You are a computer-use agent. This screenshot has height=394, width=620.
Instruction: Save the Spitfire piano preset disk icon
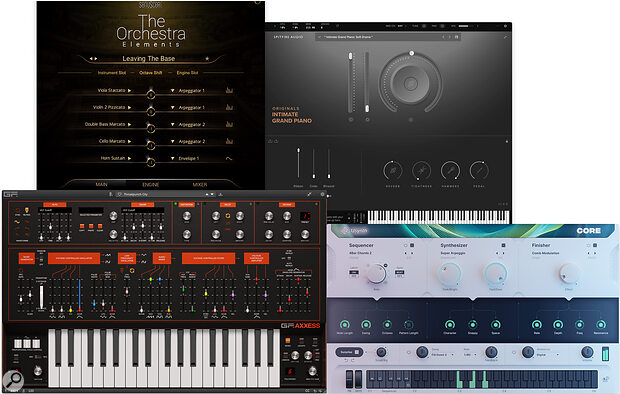point(456,37)
